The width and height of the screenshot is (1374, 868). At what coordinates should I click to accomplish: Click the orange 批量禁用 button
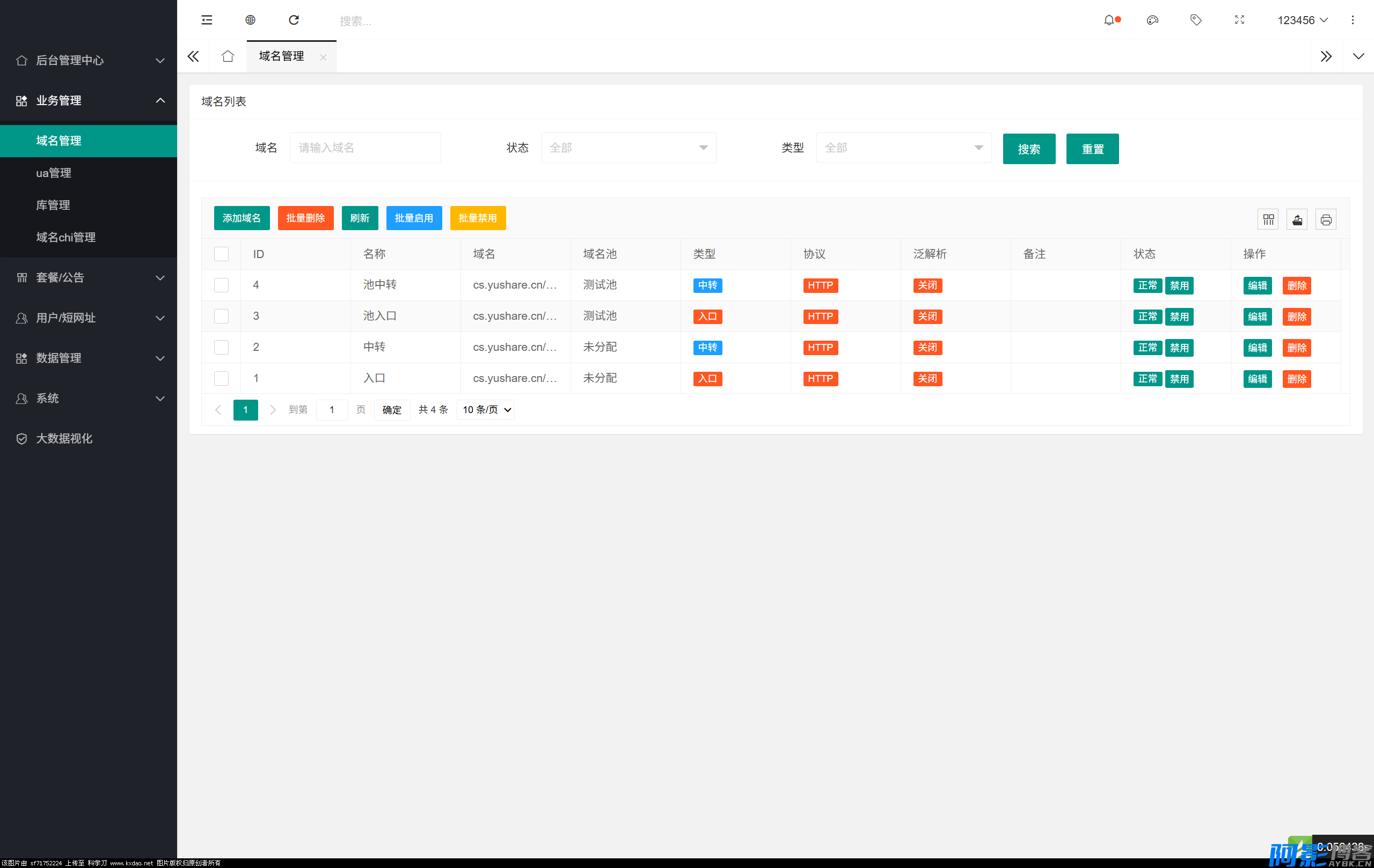tap(478, 218)
